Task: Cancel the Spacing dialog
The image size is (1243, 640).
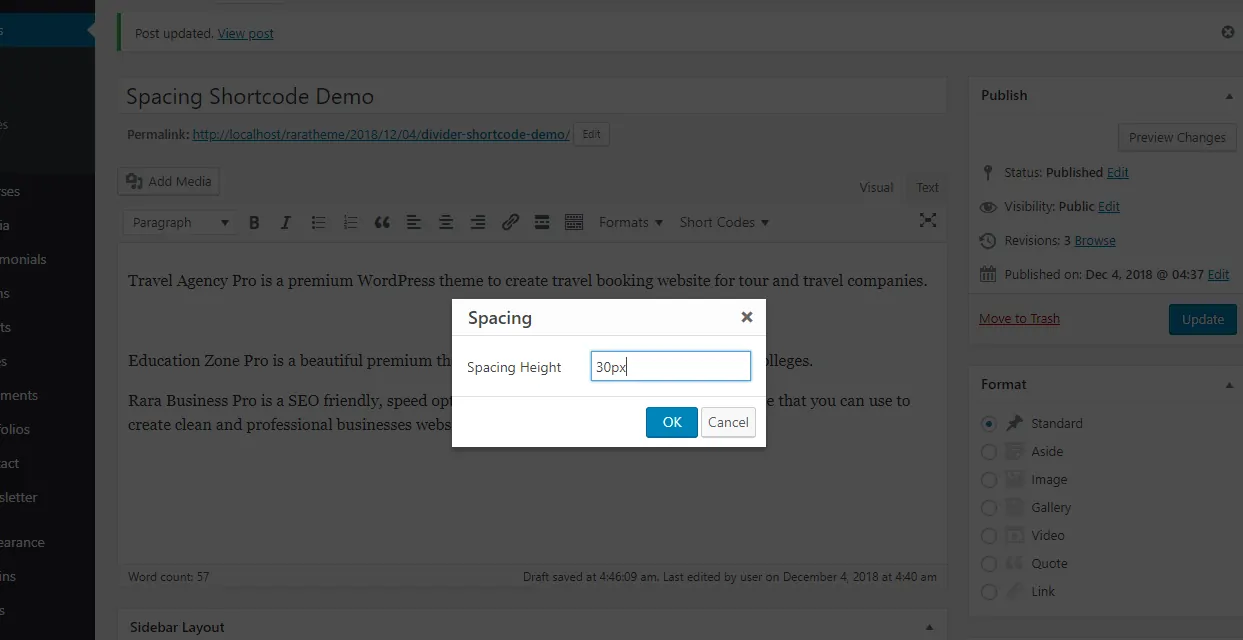Action: coord(728,422)
